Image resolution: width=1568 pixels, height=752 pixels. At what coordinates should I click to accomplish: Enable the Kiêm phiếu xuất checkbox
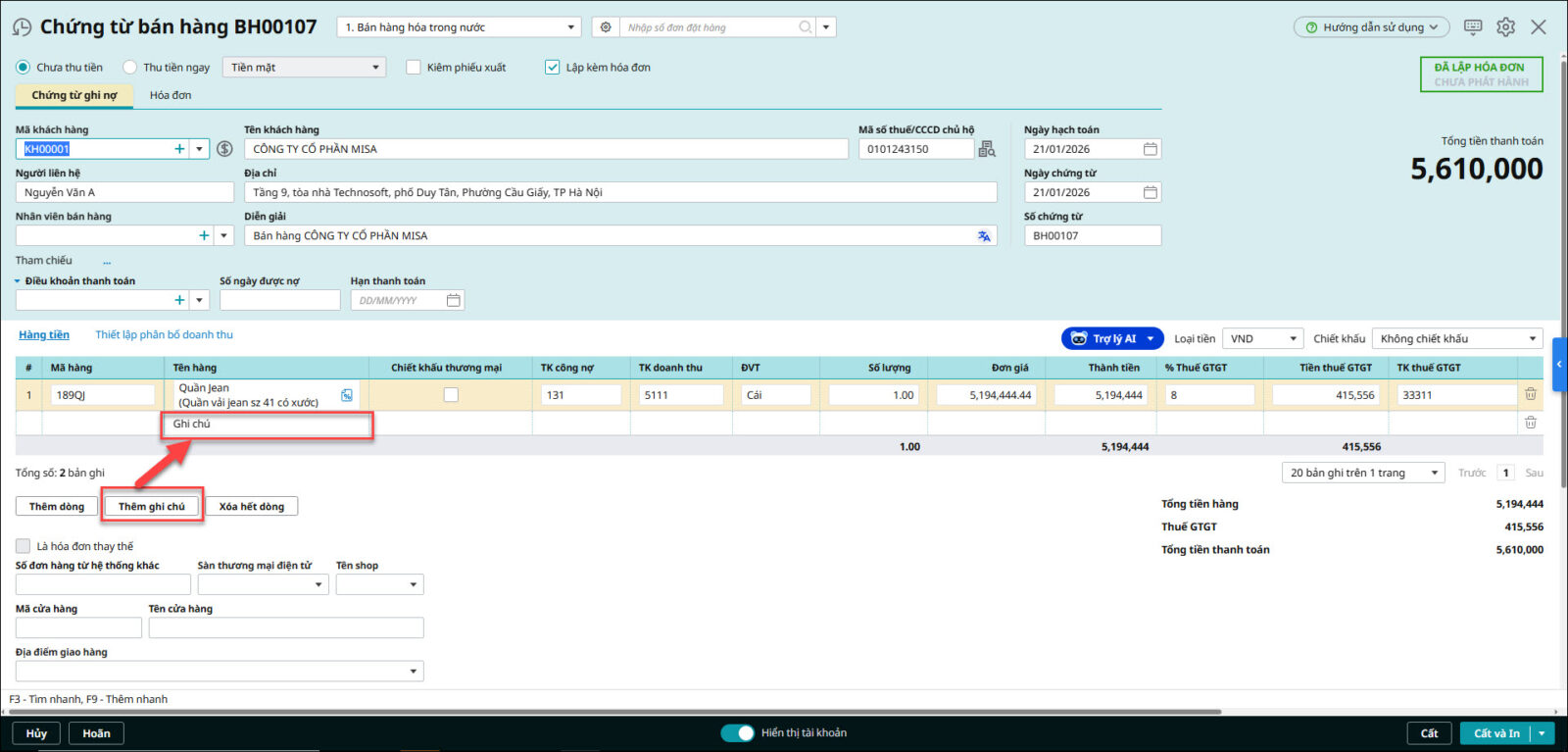(x=414, y=68)
